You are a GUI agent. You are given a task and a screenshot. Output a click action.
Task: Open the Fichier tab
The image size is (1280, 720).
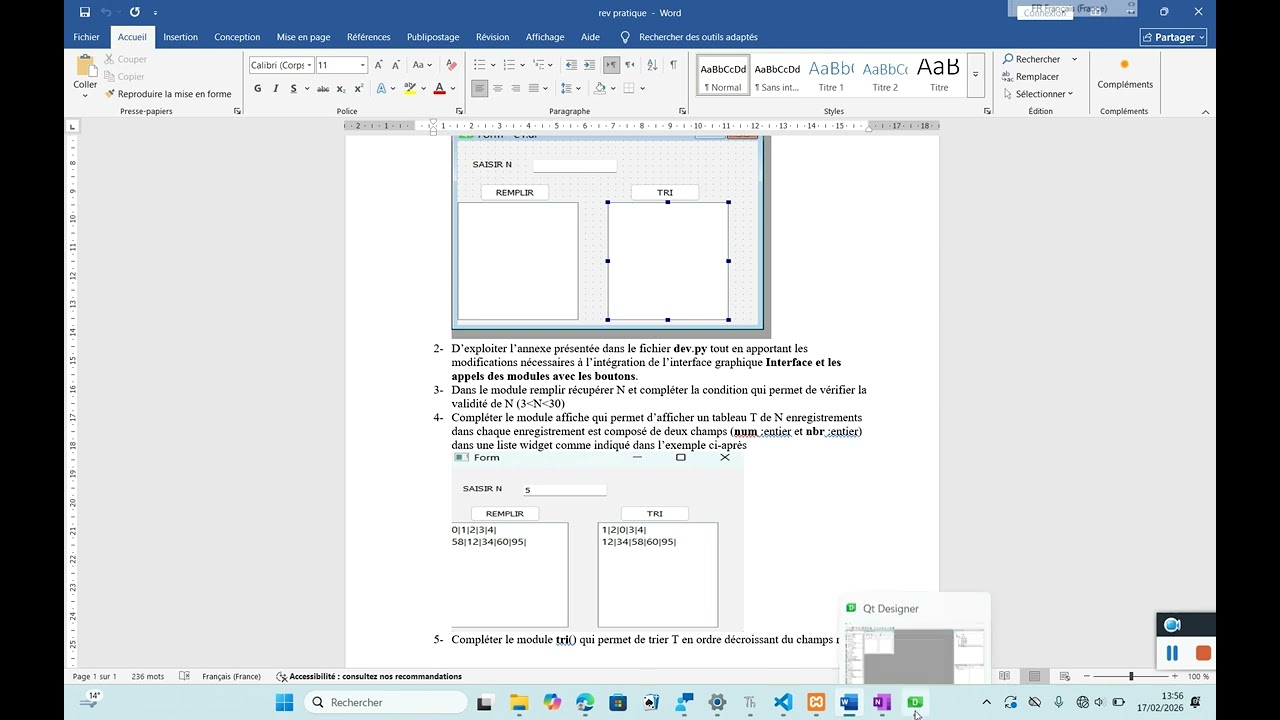(86, 37)
